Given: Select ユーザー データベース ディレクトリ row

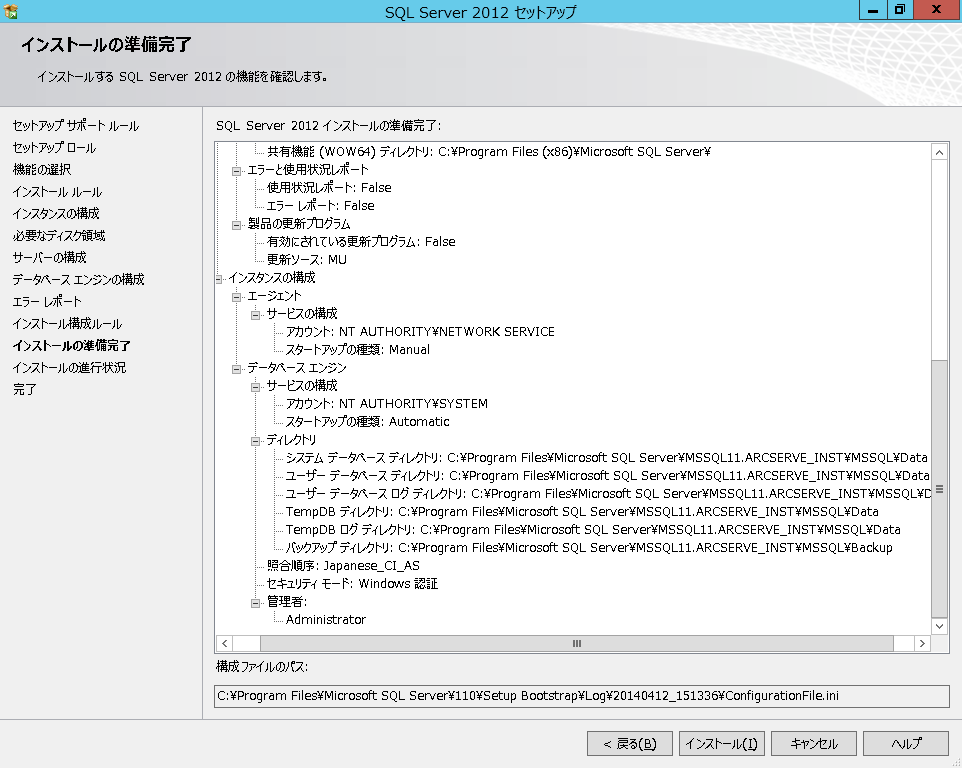Looking at the screenshot, I should pos(607,476).
